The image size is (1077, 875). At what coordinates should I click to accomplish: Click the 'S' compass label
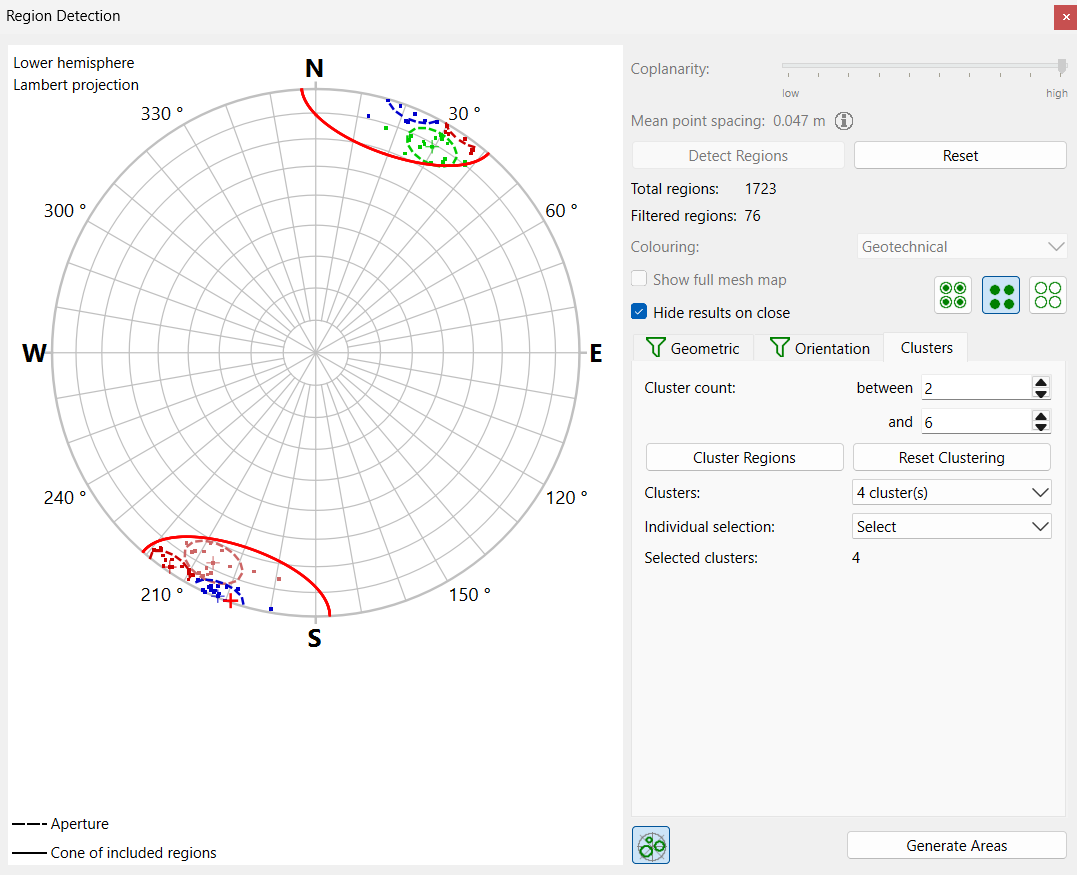coord(314,638)
